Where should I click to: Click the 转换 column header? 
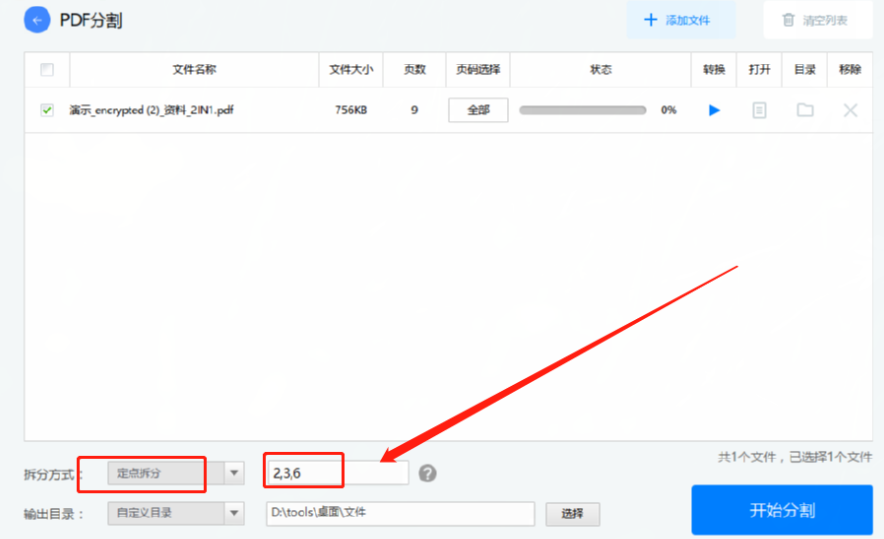click(x=714, y=69)
